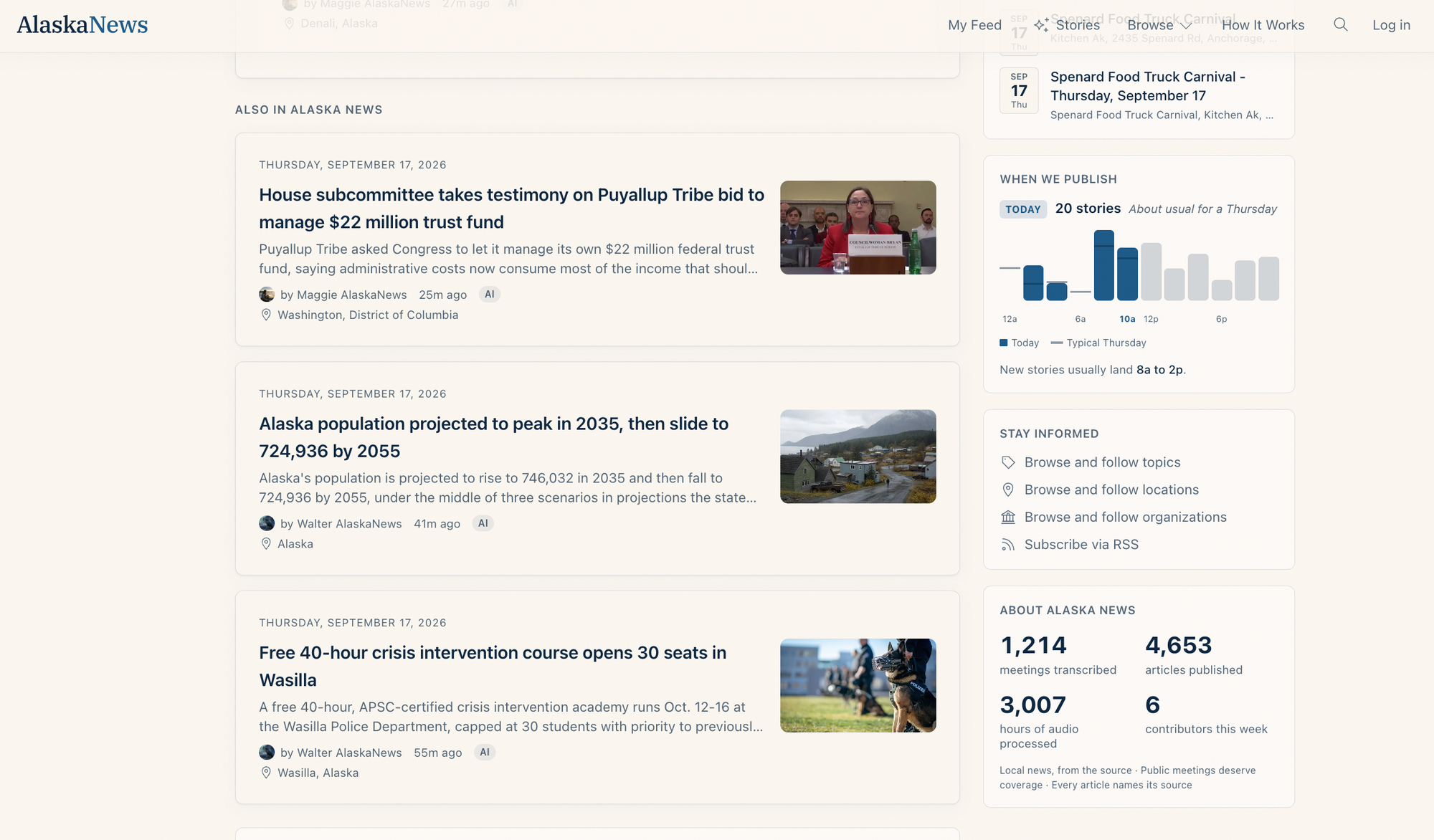Click the 6 contributors this week stat
The image size is (1434, 840).
point(1206,715)
